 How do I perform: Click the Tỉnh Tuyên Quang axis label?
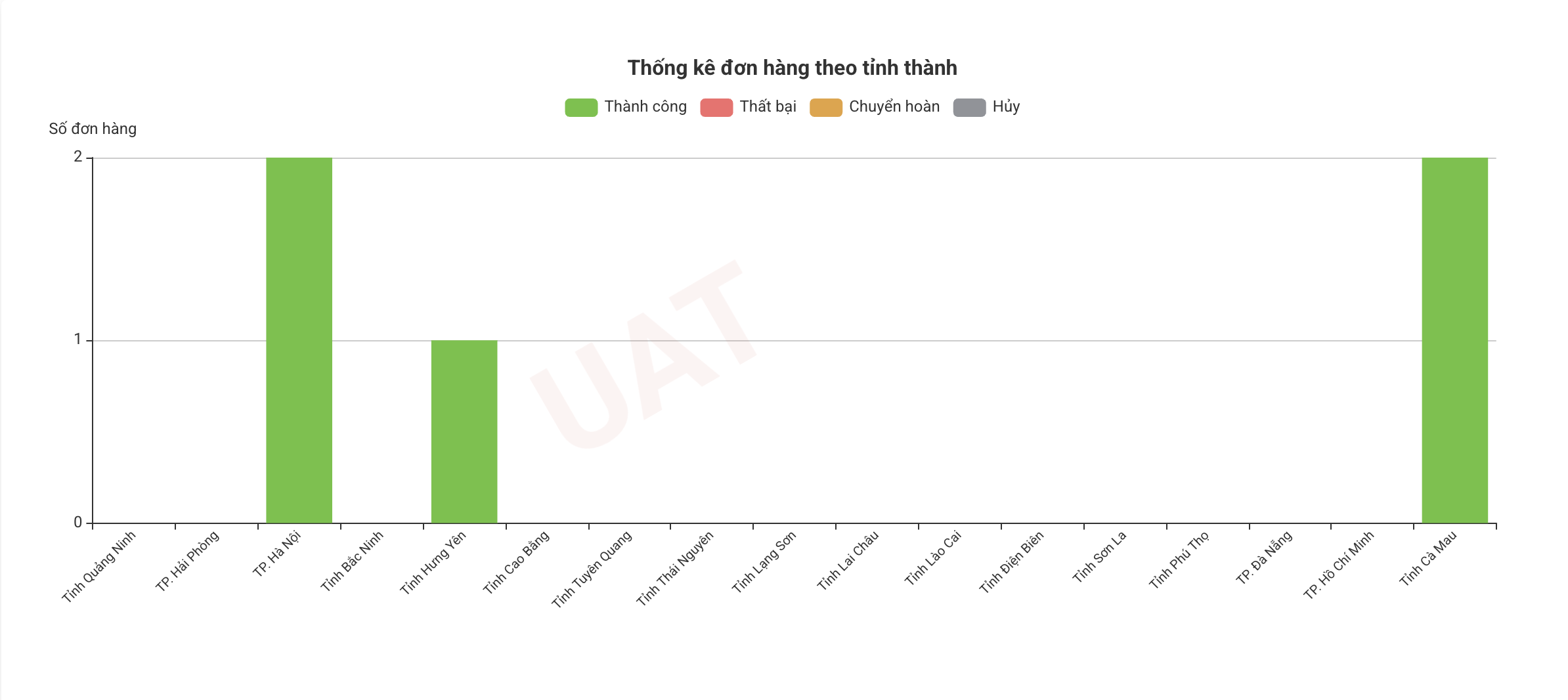click(x=592, y=569)
